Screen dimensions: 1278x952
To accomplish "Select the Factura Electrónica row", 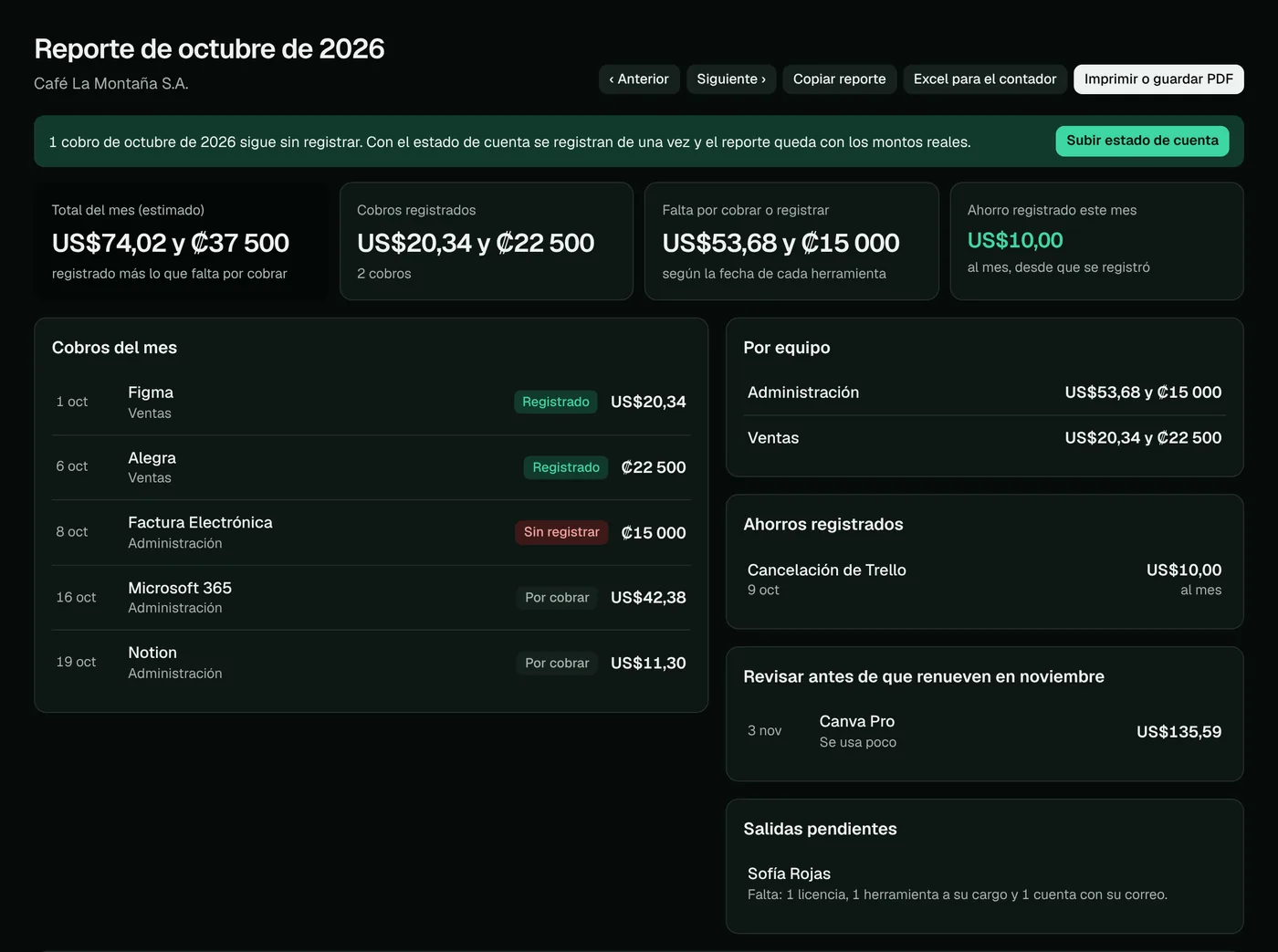I will click(x=371, y=532).
